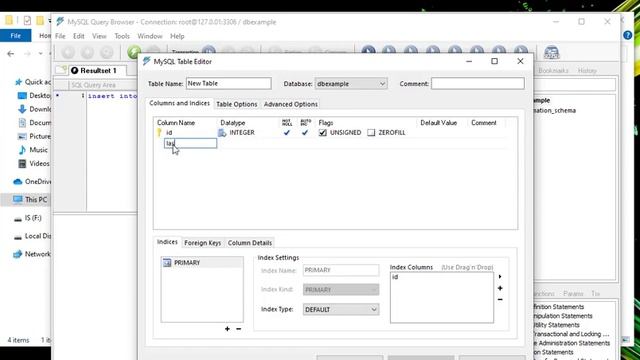Click the plus icon below the index list

tap(227, 329)
